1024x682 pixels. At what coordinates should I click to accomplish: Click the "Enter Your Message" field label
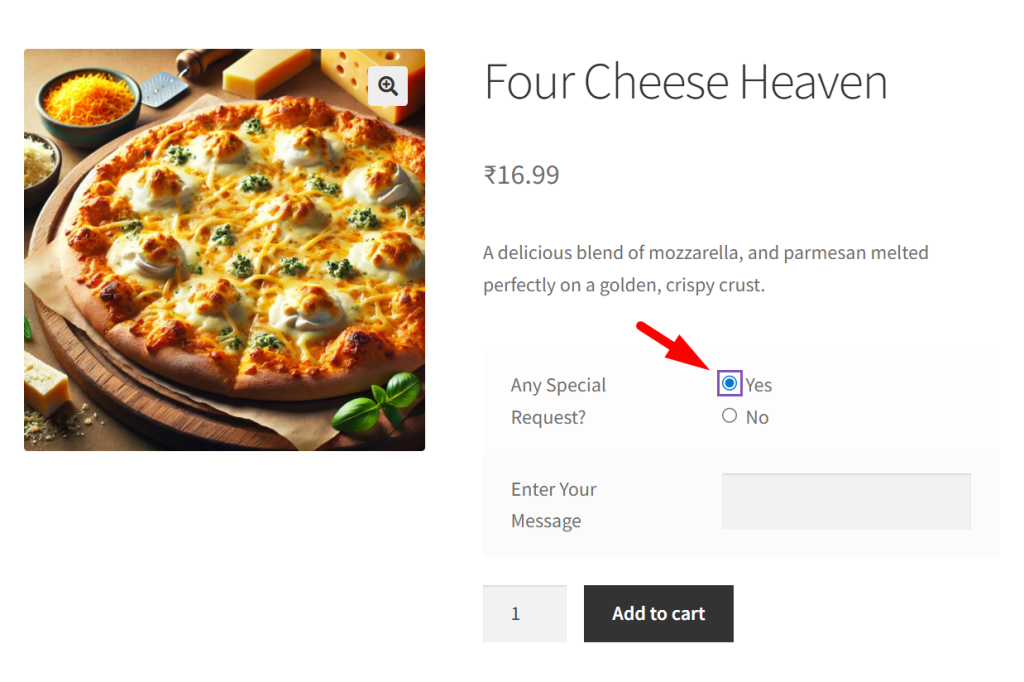(x=553, y=505)
